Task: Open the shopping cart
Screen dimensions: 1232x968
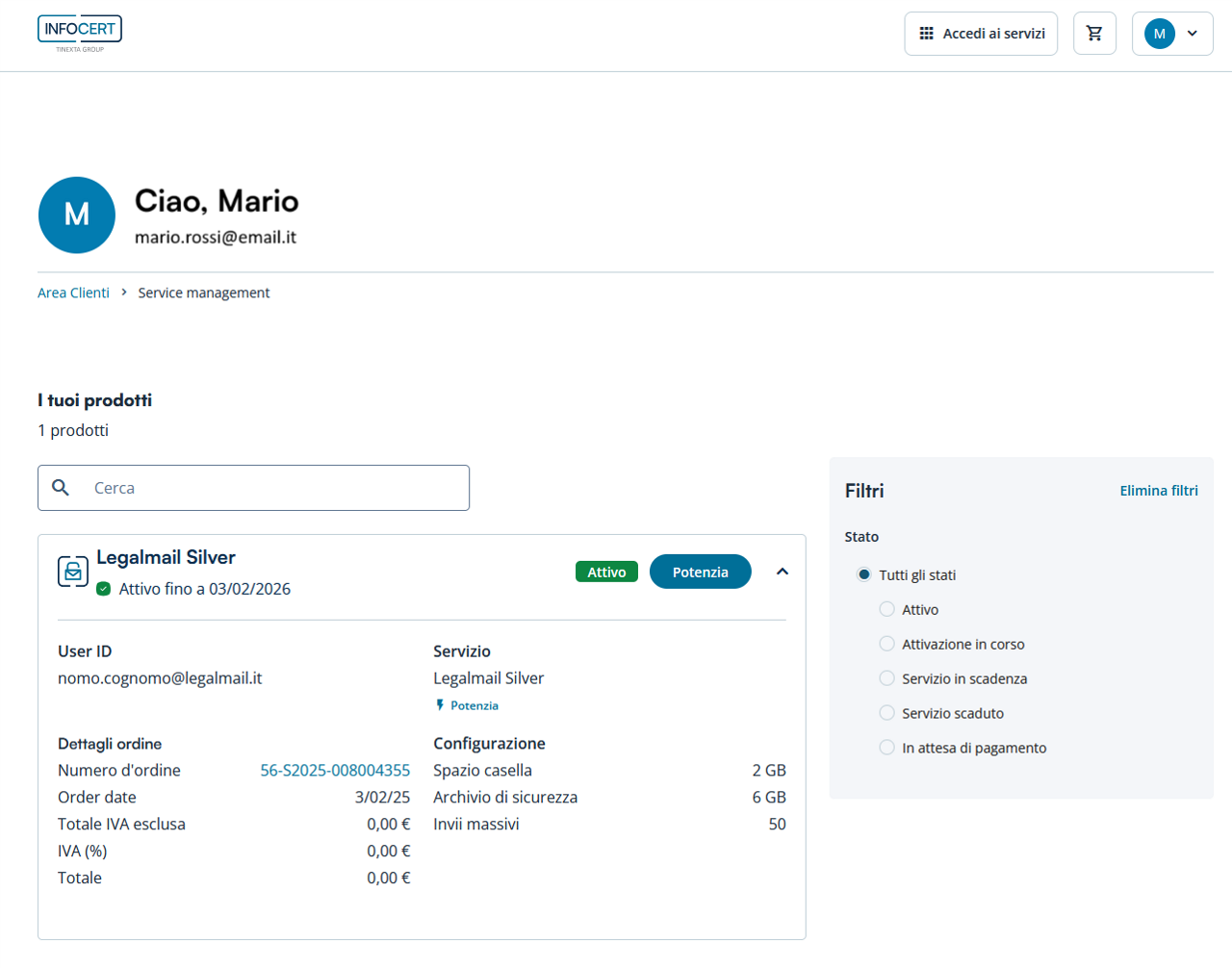Action: (x=1094, y=34)
